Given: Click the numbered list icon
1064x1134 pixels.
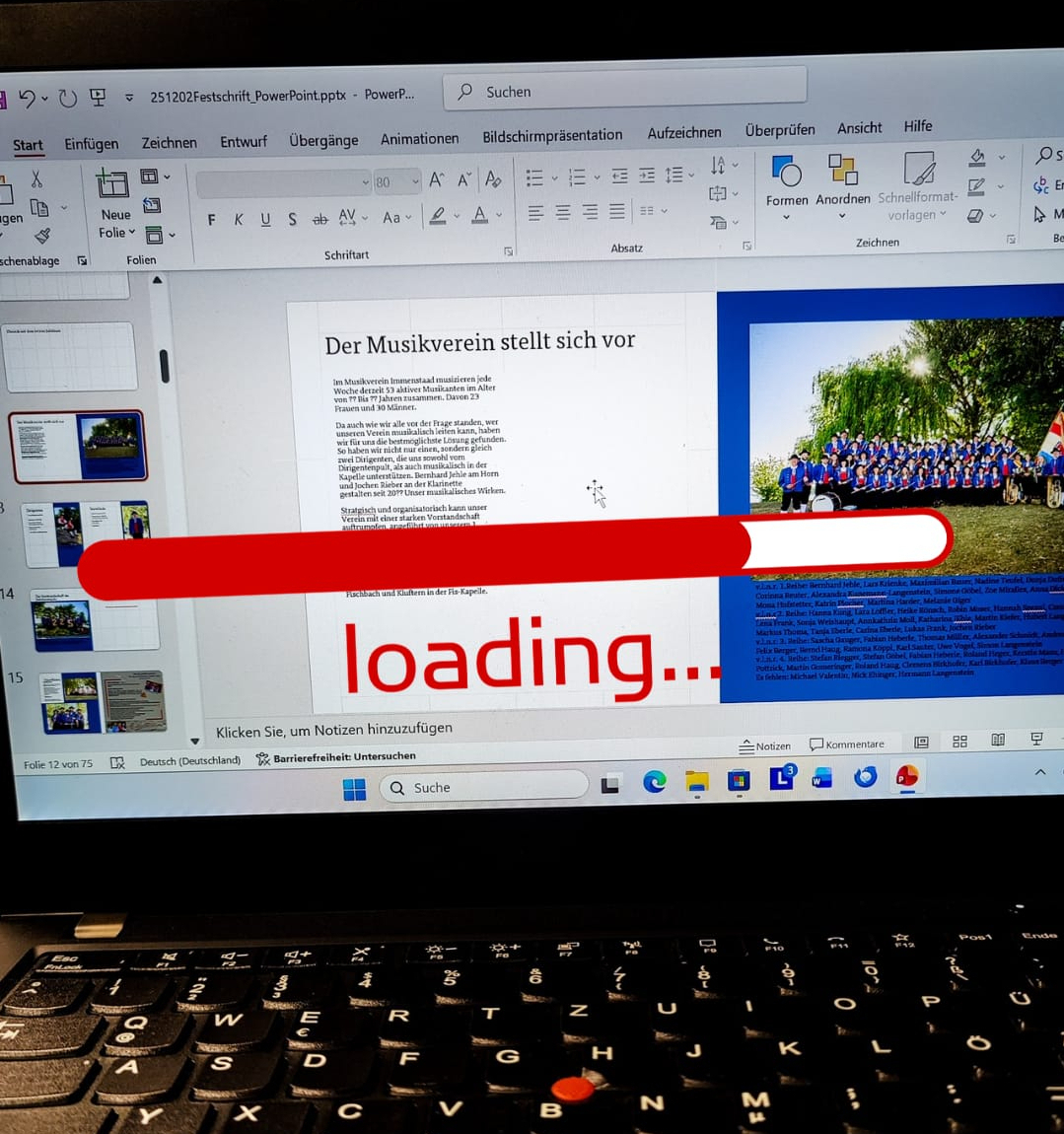Looking at the screenshot, I should coord(577,177).
